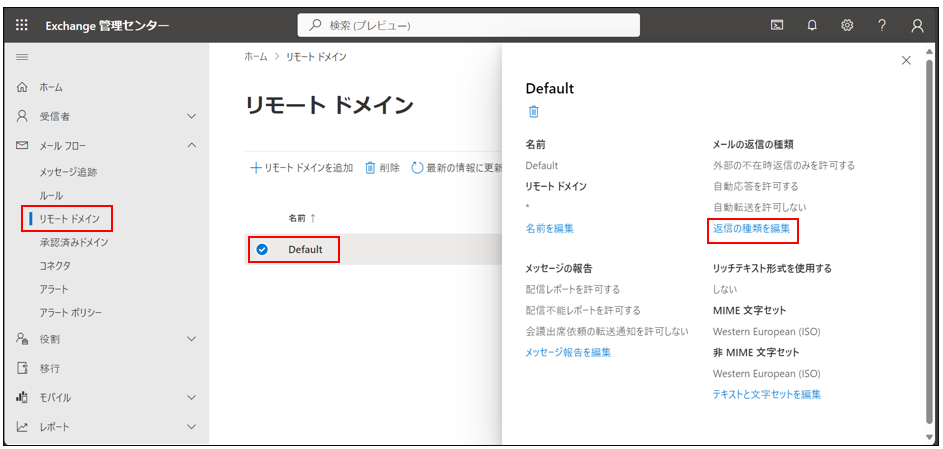Screen dimensions: 943x449
Task: Collapse the navigation hamburger menu
Action: tap(22, 57)
